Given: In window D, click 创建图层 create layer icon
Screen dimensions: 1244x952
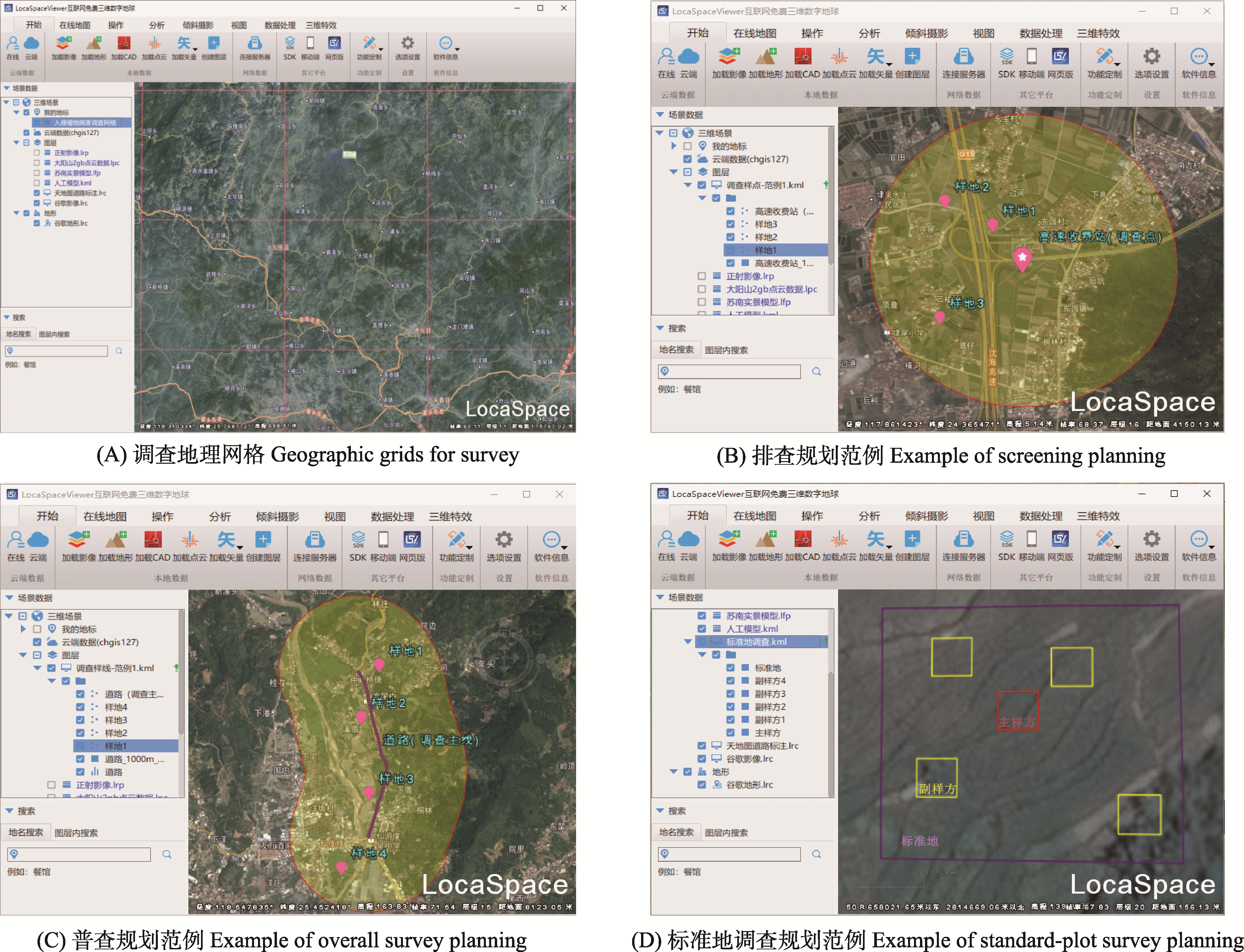Looking at the screenshot, I should (912, 538).
